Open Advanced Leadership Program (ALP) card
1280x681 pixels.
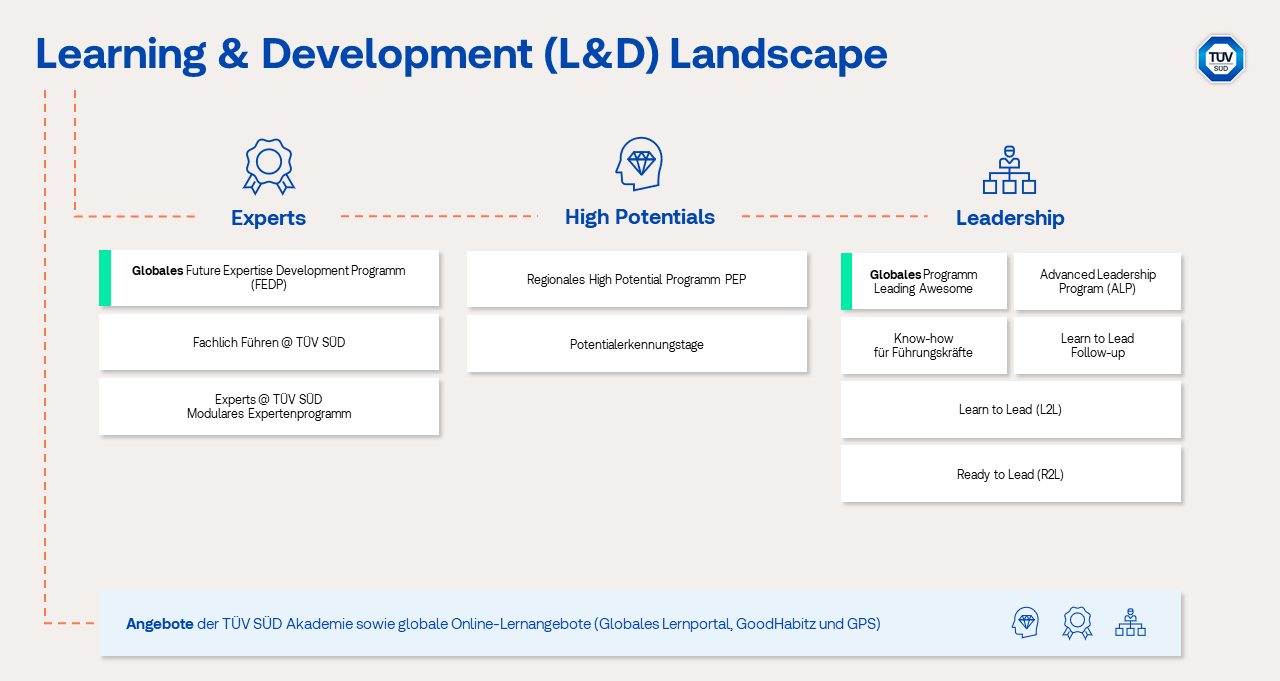1098,281
